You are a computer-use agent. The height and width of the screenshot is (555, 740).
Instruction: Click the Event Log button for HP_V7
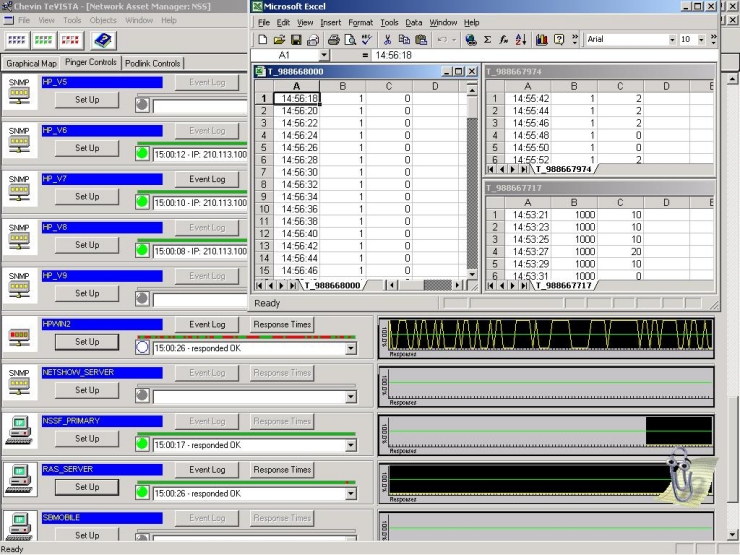click(207, 179)
